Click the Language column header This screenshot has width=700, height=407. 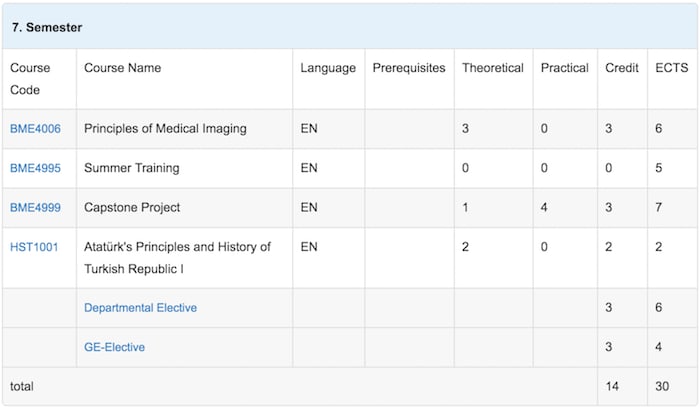click(329, 79)
